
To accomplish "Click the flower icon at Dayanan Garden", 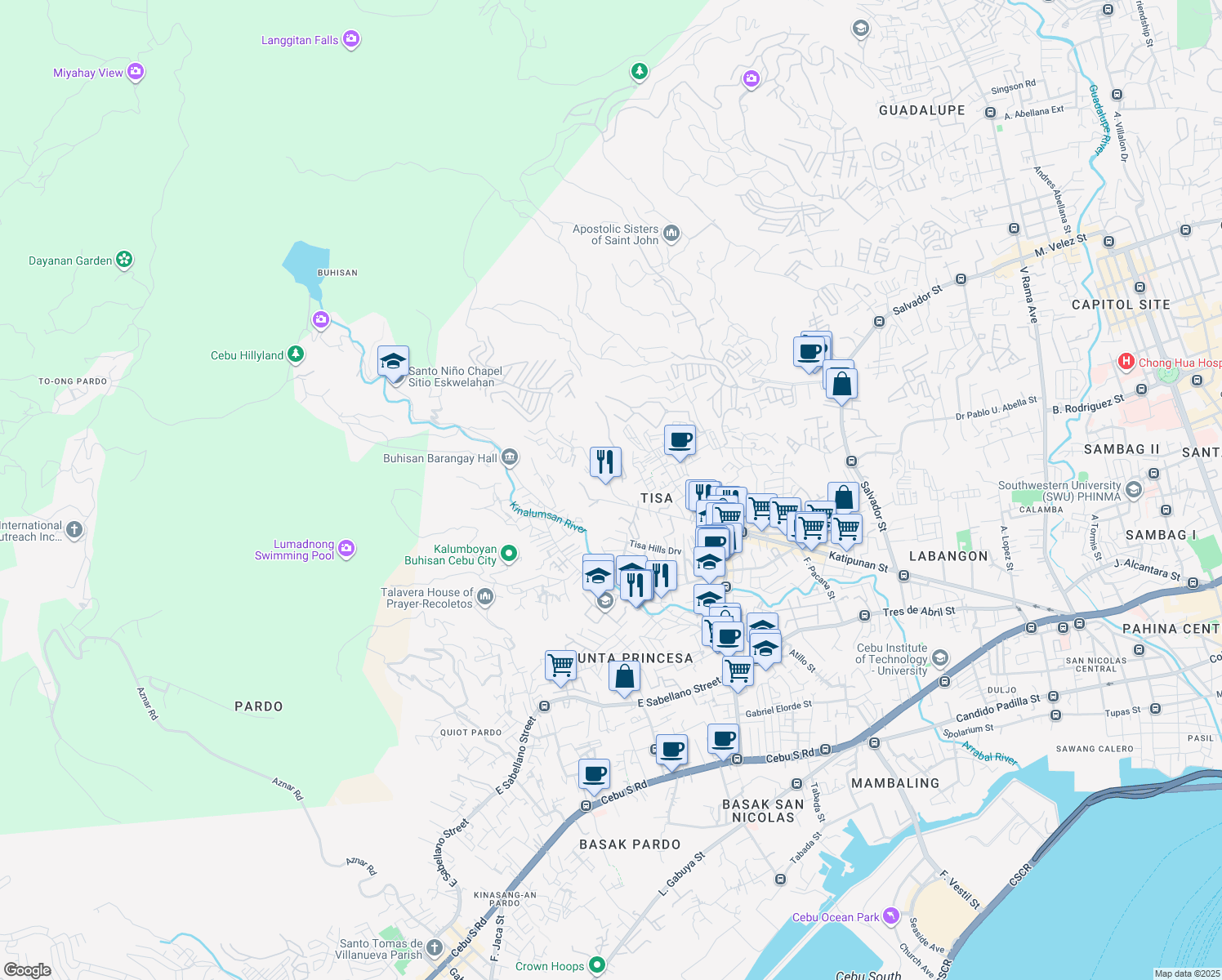I will pos(123,260).
